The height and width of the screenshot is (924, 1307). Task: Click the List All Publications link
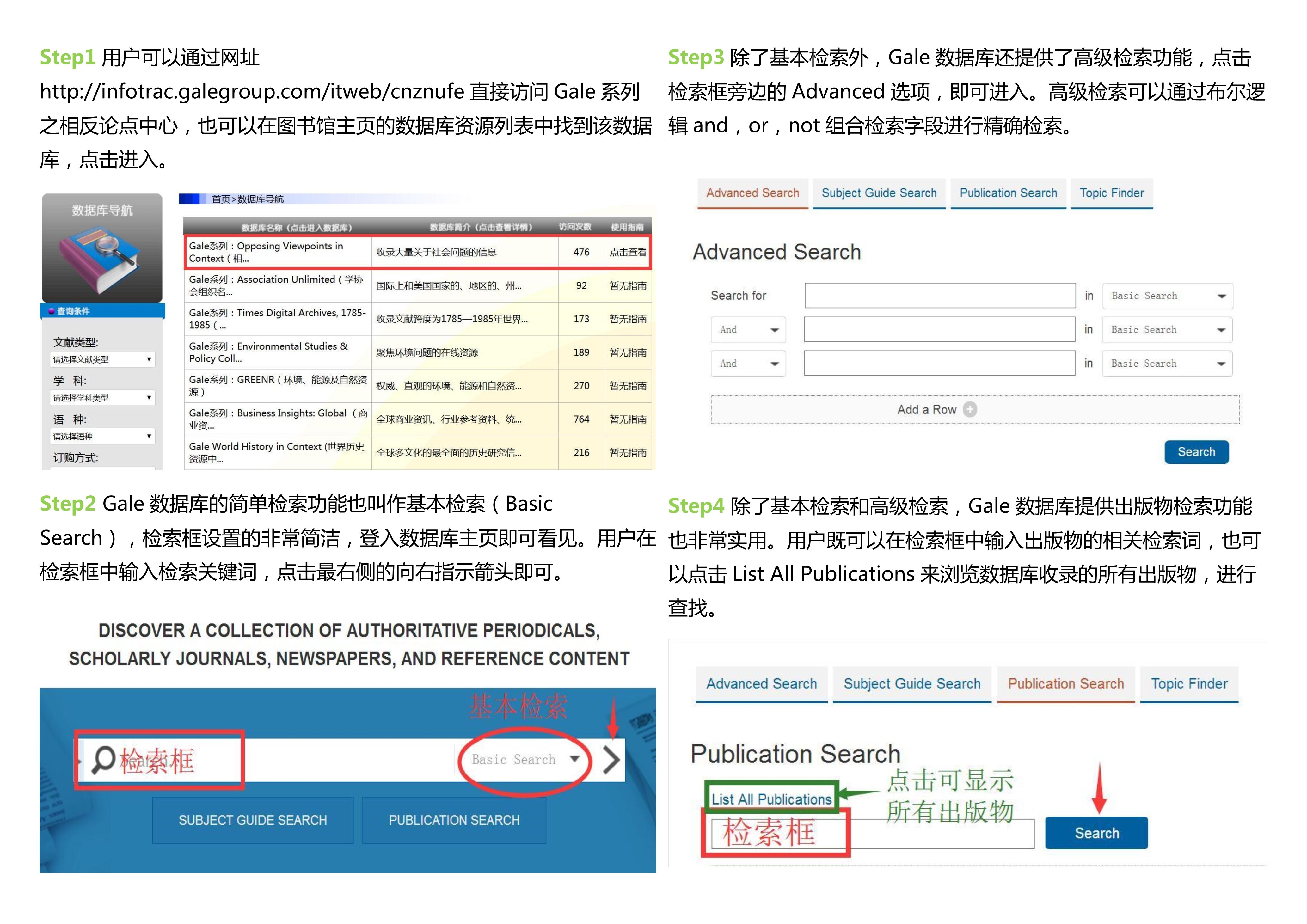(771, 799)
